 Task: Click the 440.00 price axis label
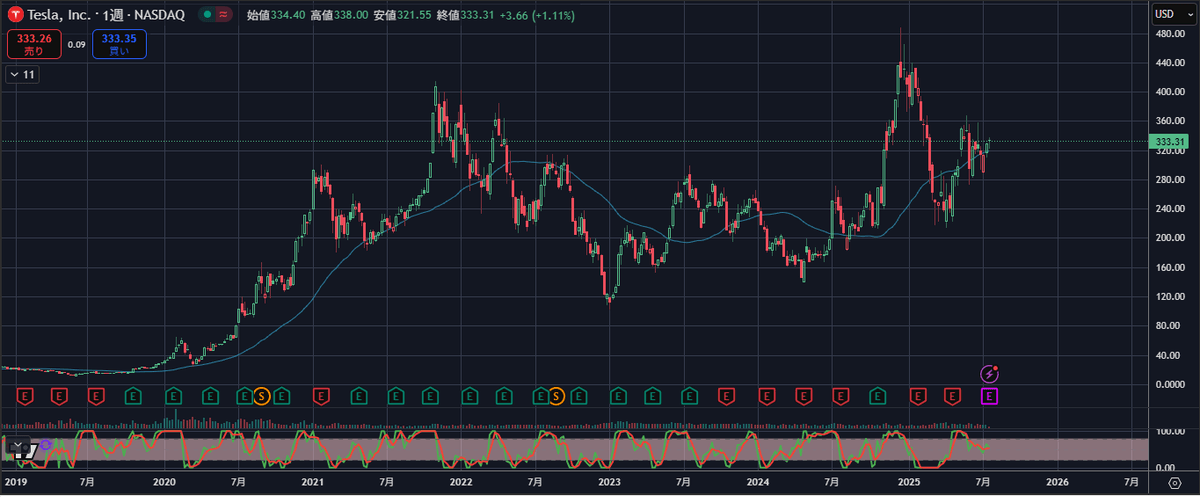coord(1170,62)
